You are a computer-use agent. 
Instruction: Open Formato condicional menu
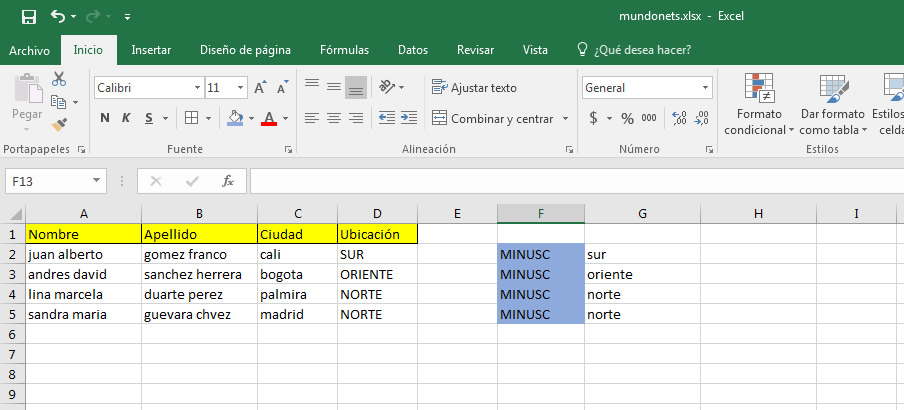(x=759, y=105)
